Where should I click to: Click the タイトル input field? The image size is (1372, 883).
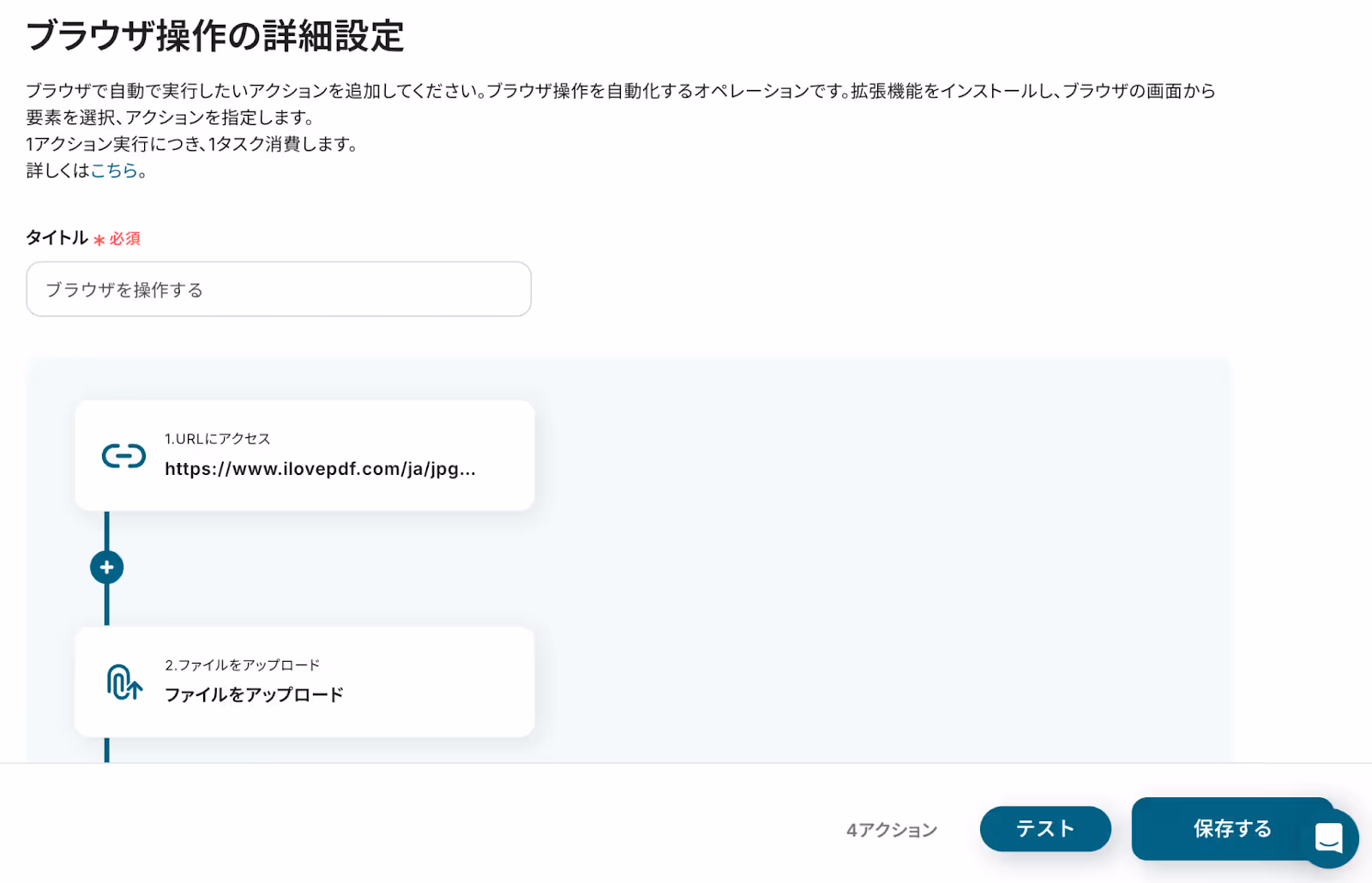279,289
